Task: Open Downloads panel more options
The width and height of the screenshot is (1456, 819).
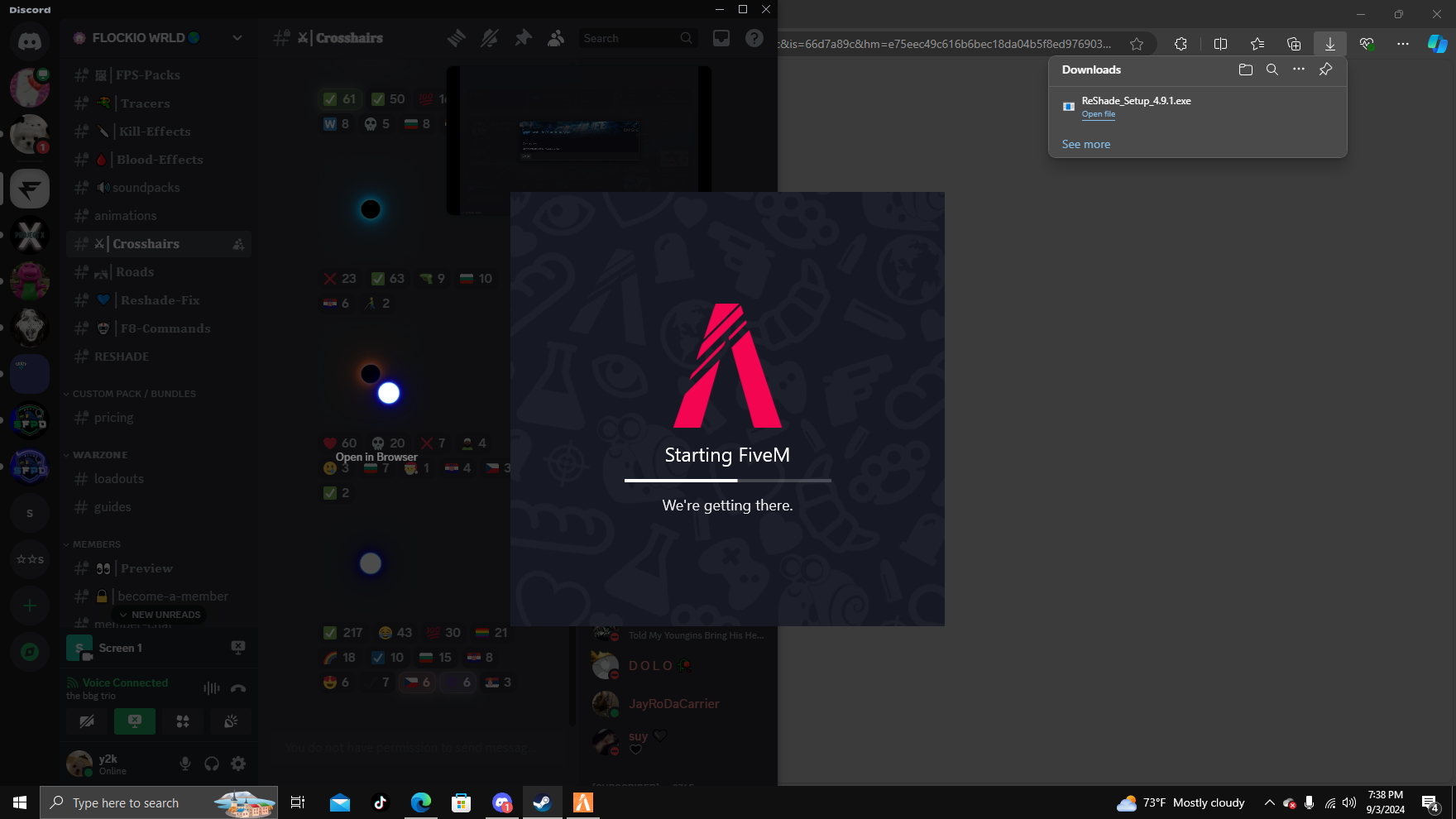Action: tap(1299, 69)
